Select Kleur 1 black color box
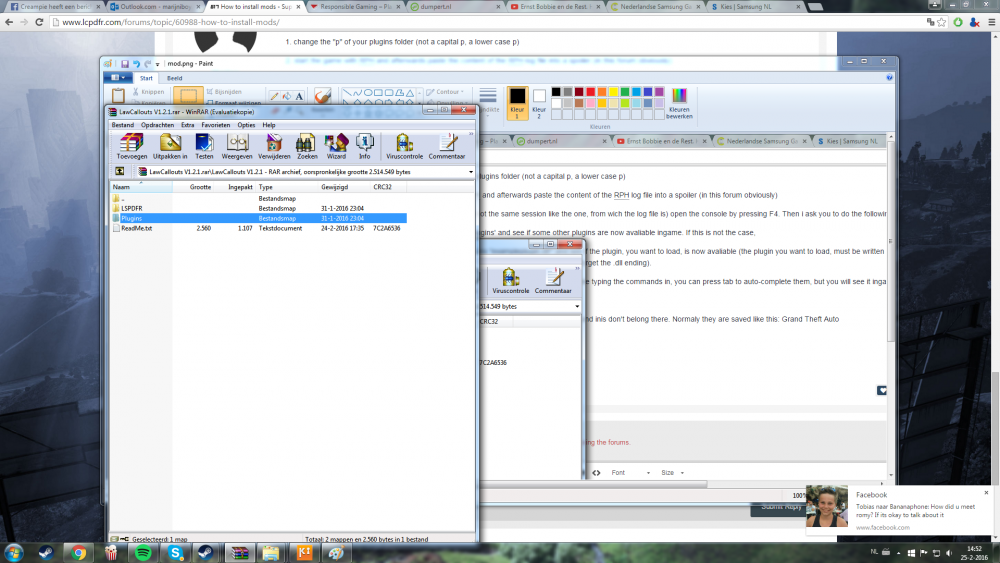 [517, 103]
